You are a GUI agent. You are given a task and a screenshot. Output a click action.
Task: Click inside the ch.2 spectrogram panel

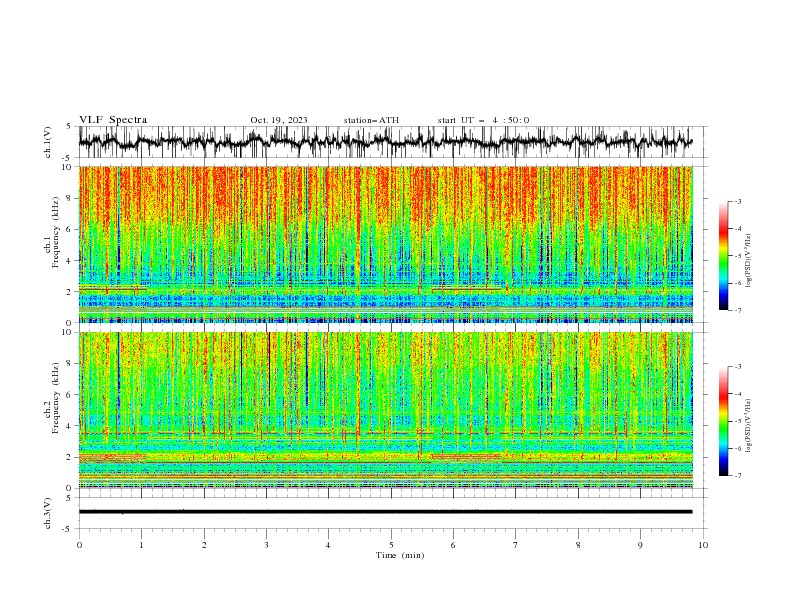pyautogui.click(x=386, y=410)
